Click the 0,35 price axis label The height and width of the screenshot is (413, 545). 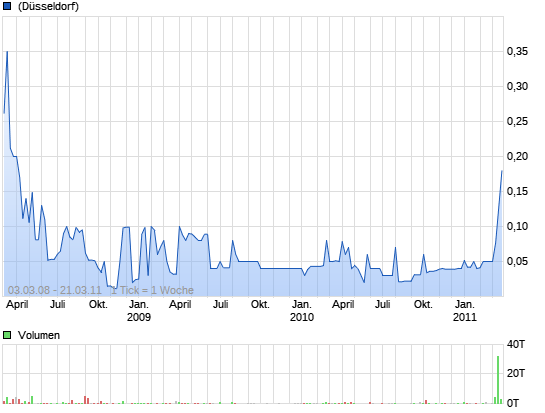pyautogui.click(x=517, y=51)
